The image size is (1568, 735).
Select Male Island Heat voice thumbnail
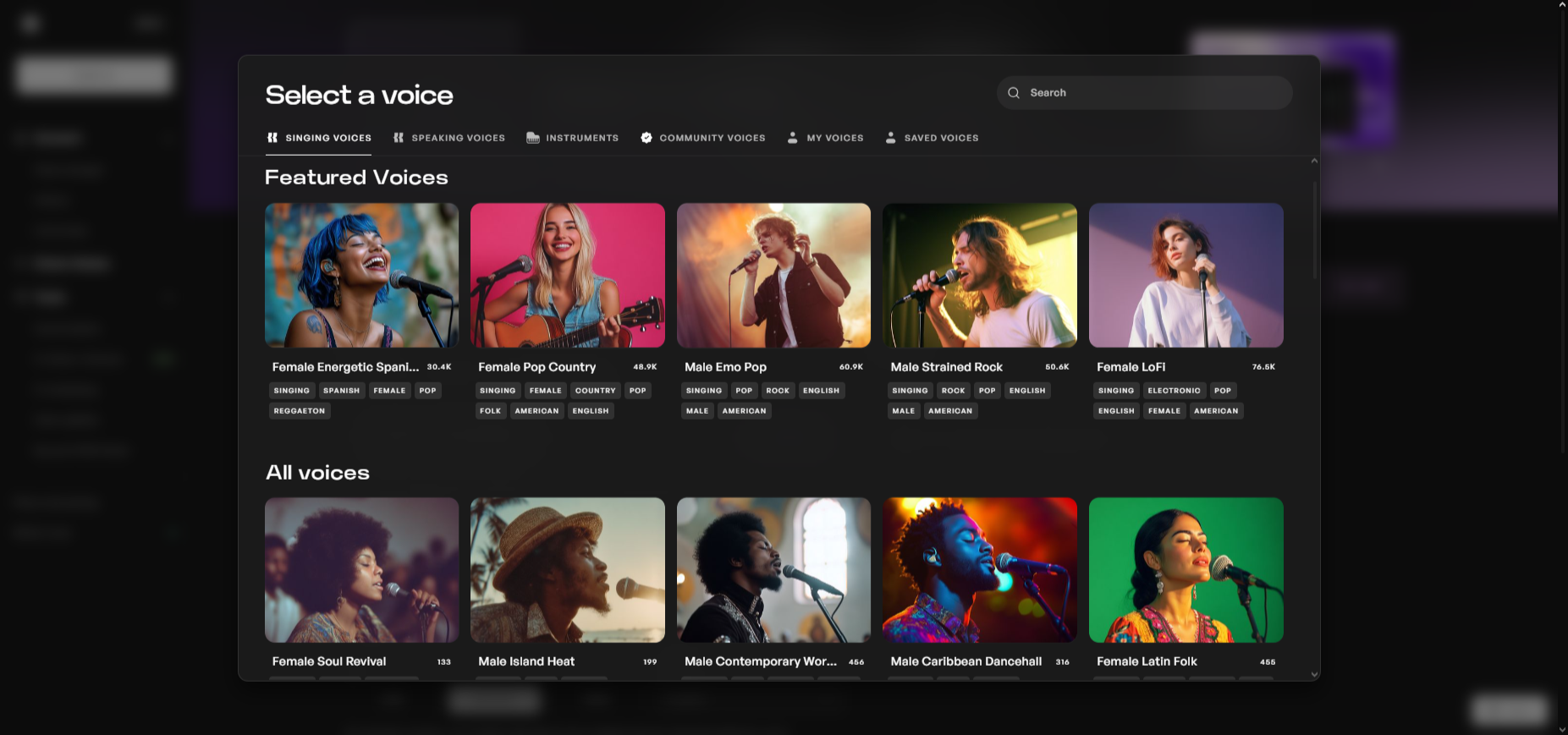coord(568,570)
